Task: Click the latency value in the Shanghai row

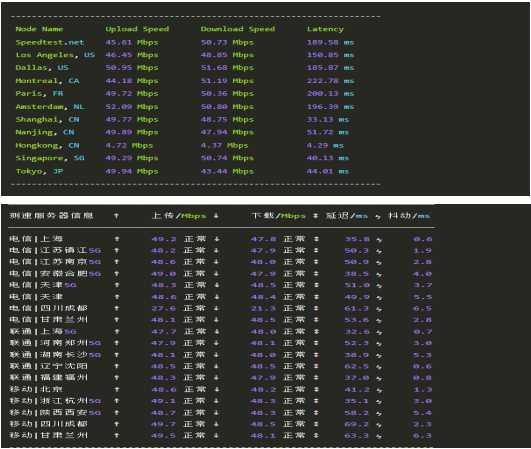Action: click(327, 120)
